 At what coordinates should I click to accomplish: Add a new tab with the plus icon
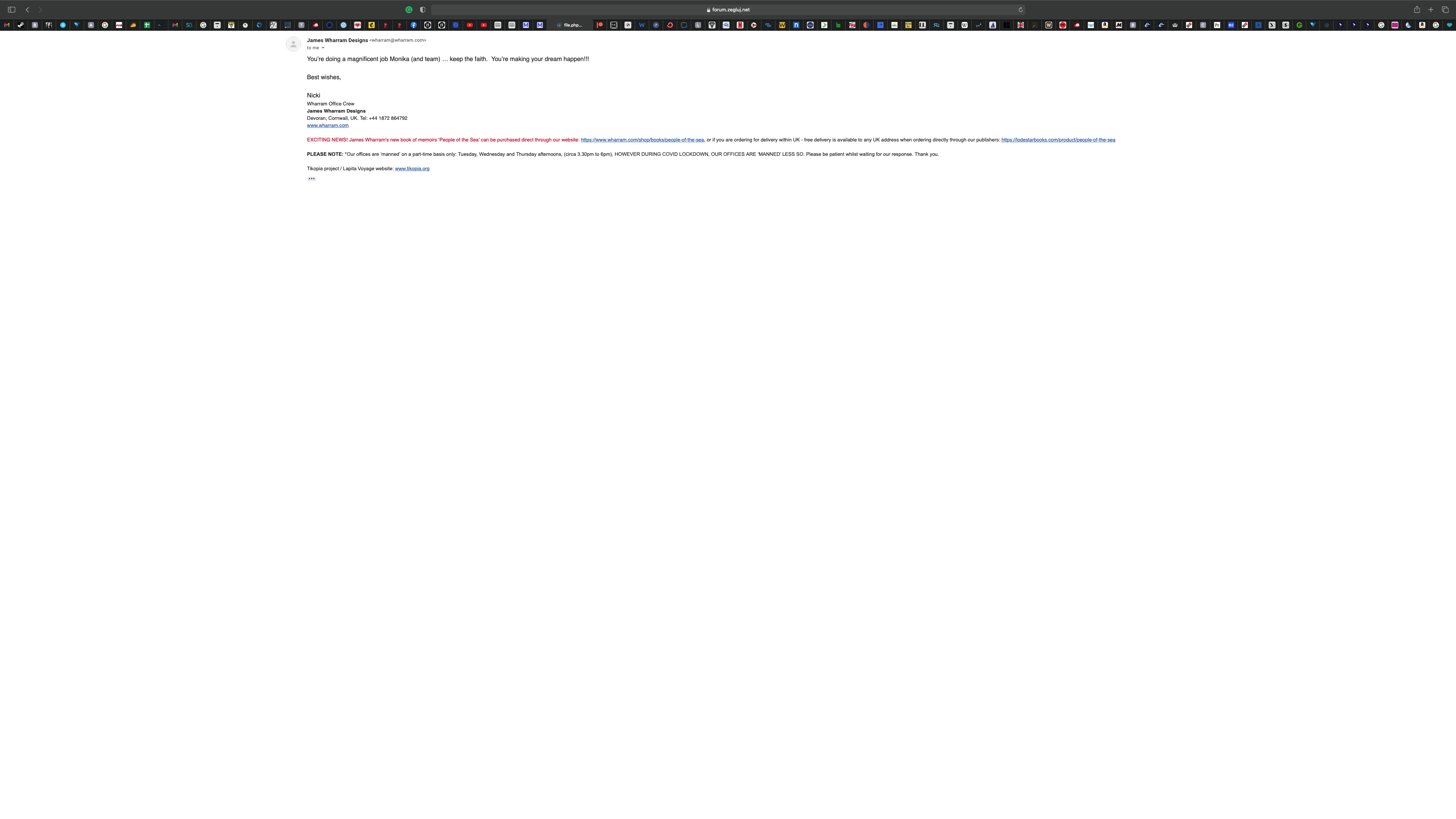coord(1431,9)
